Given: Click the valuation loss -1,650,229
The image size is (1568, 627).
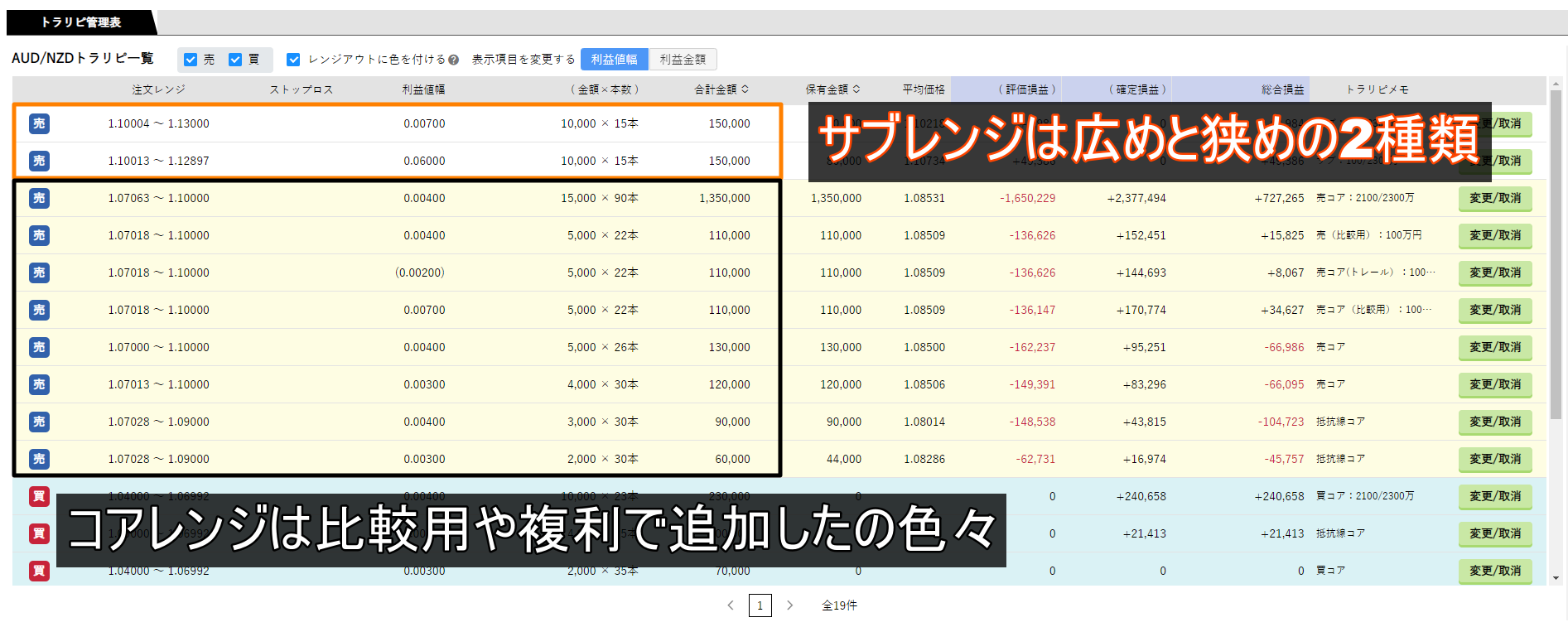Looking at the screenshot, I should tap(1027, 198).
